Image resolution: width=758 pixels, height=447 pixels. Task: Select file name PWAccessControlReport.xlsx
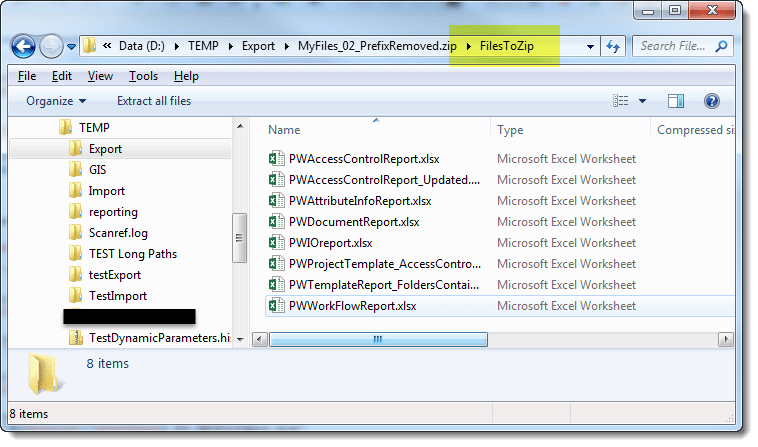point(364,159)
